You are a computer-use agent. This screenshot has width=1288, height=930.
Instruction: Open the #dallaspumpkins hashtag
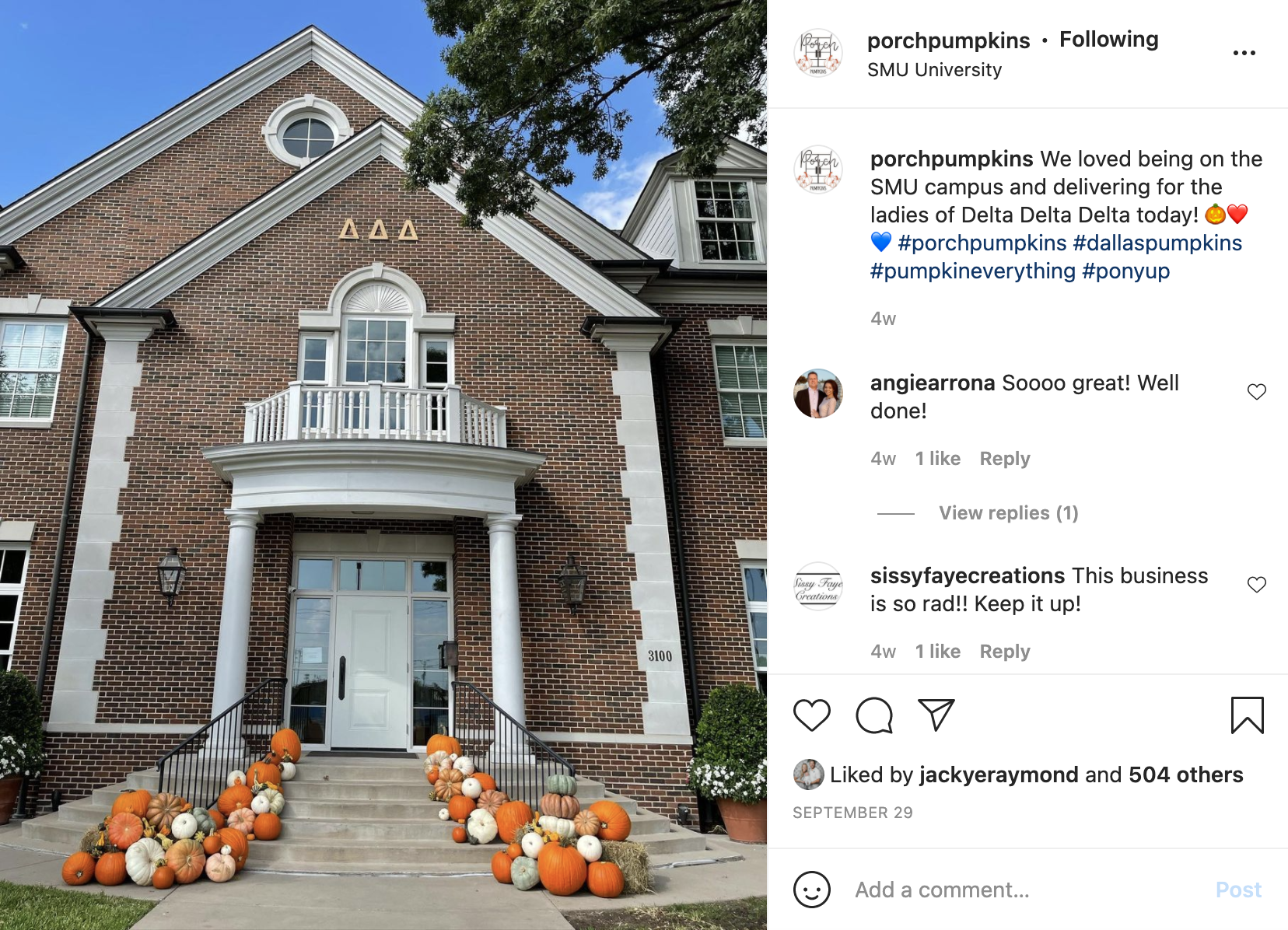pyautogui.click(x=1157, y=243)
